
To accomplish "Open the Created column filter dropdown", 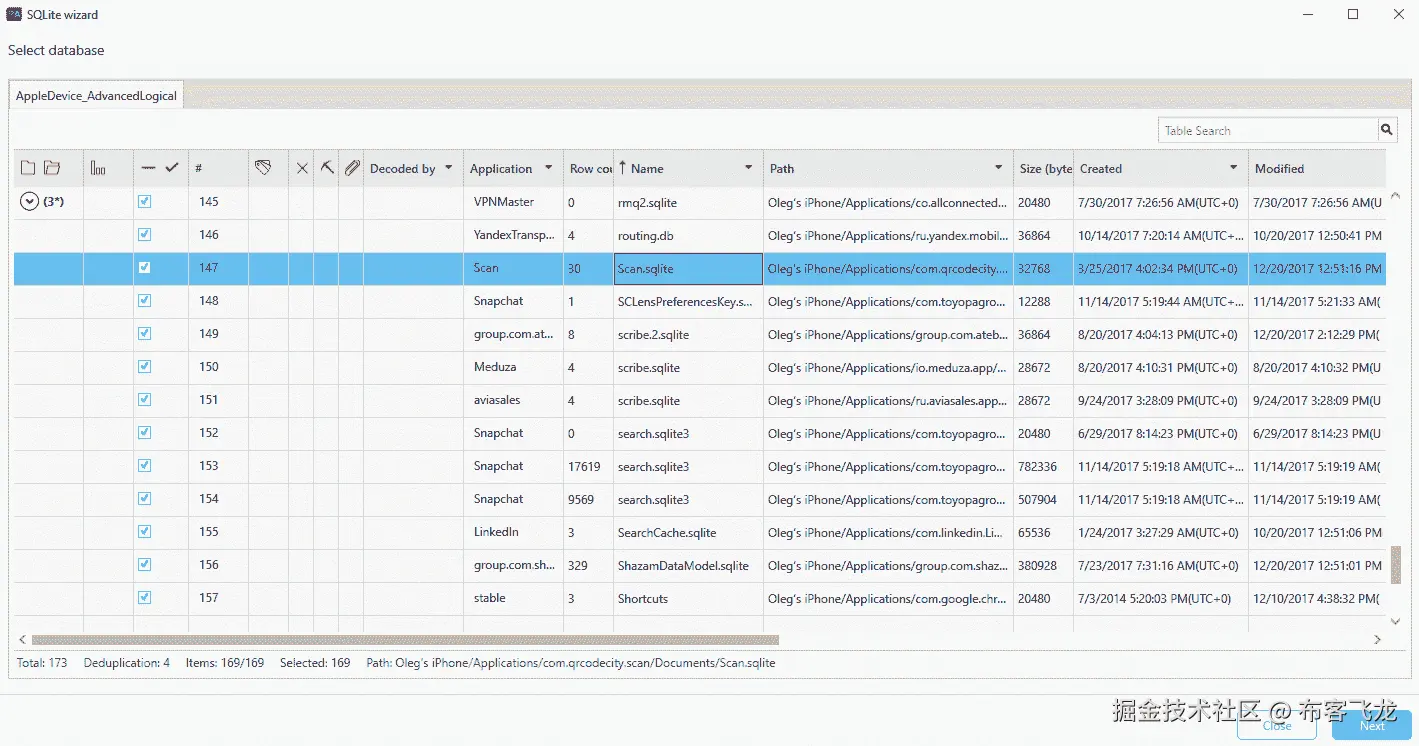I will (1234, 168).
